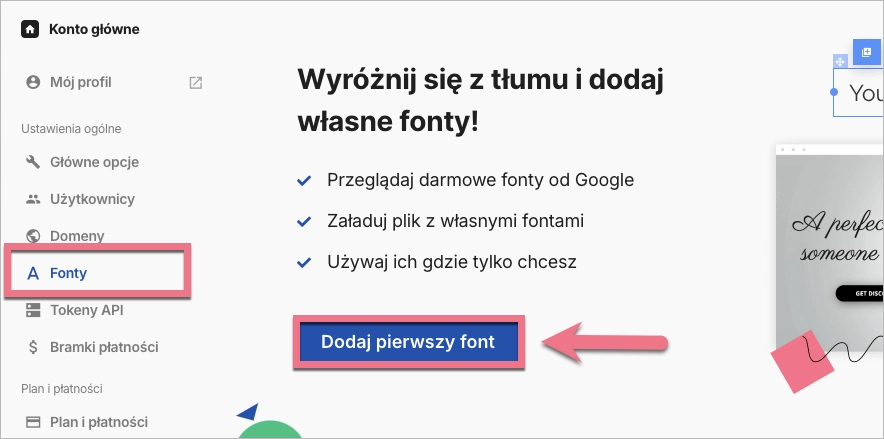Image resolution: width=884 pixels, height=439 pixels.
Task: Open Tokeny API section
Action: coord(87,310)
